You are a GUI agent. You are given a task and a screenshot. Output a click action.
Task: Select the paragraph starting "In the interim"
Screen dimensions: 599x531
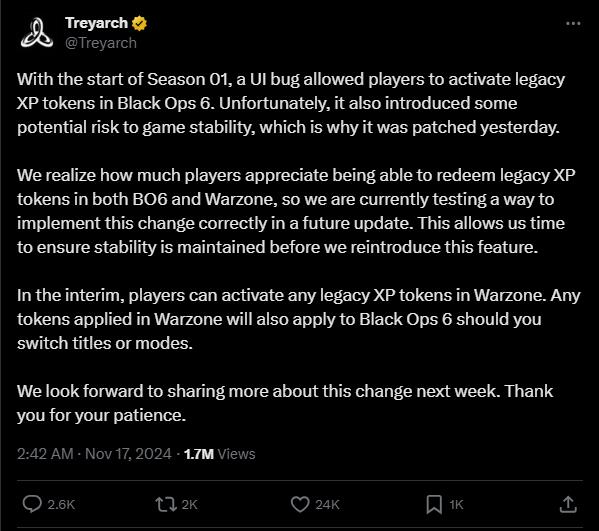click(299, 319)
